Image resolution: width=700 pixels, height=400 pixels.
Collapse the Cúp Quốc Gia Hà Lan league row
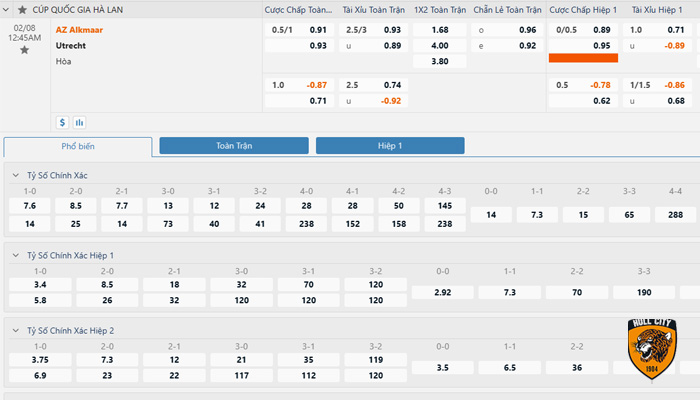tap(8, 9)
